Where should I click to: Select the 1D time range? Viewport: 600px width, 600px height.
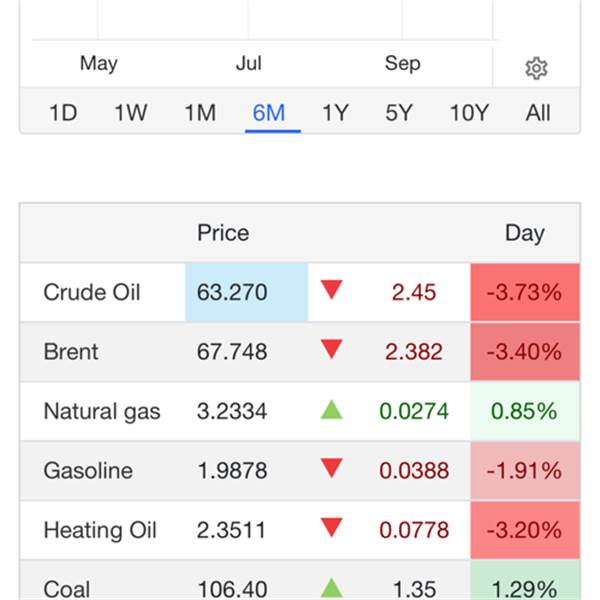[63, 113]
